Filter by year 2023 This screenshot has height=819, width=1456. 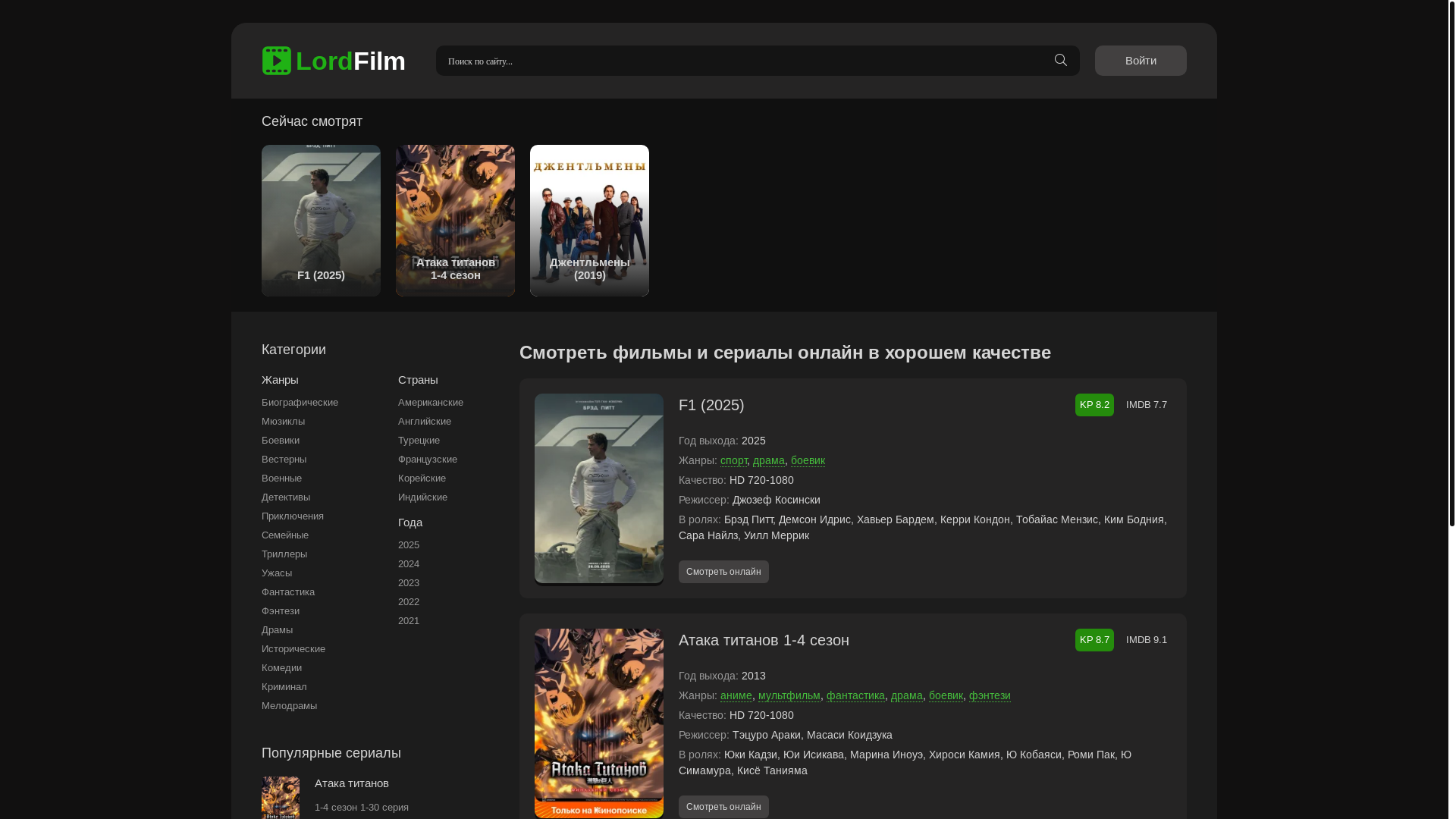point(409,583)
